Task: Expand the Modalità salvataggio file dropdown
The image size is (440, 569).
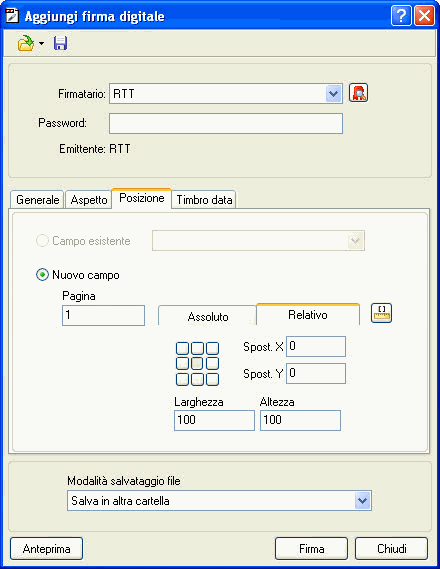Action: point(362,501)
